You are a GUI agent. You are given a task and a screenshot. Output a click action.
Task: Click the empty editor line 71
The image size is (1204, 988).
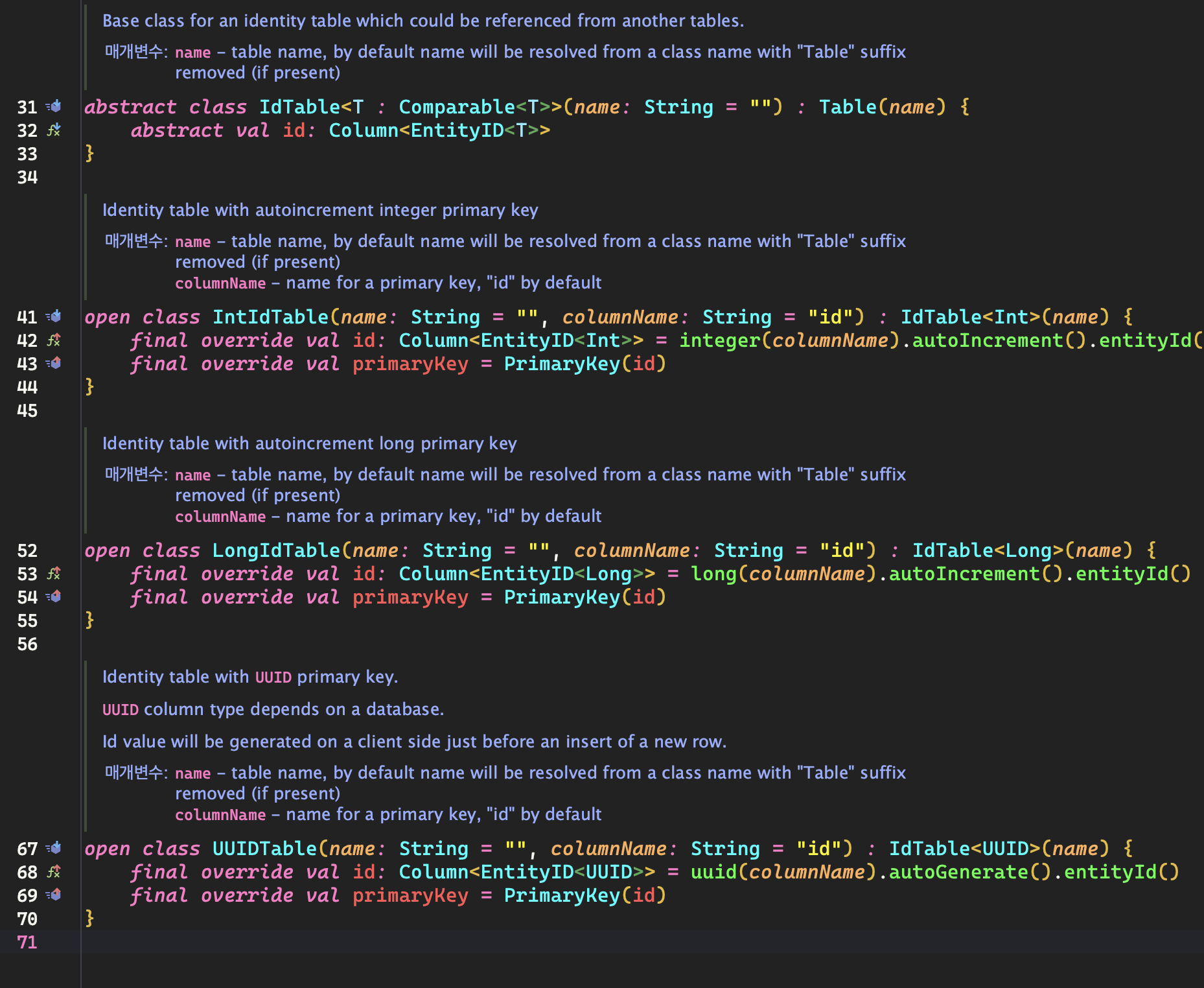642,942
